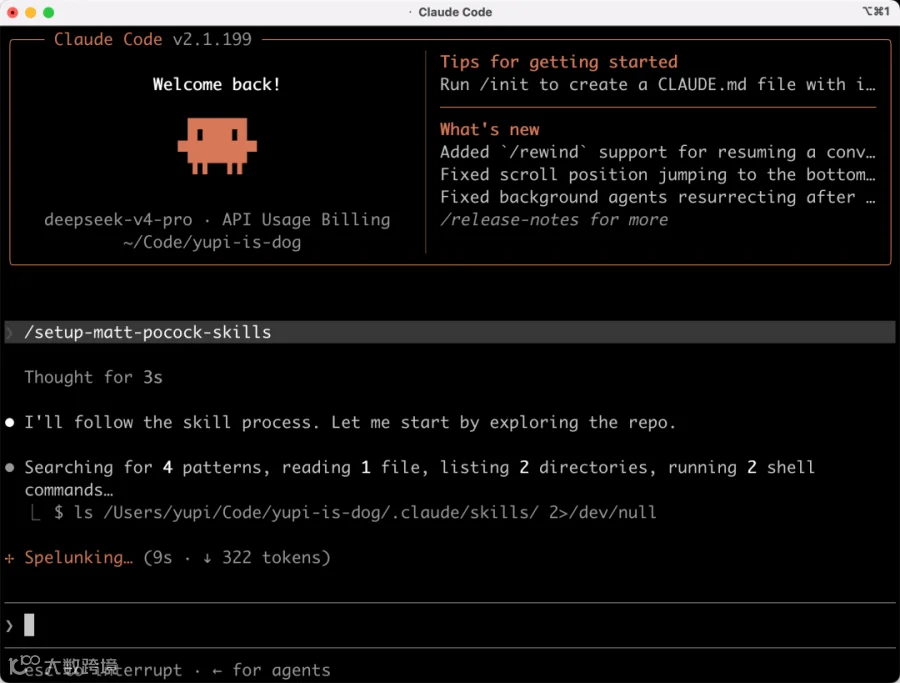Click '/release-notes for more' text
The image size is (900, 683).
554,219
